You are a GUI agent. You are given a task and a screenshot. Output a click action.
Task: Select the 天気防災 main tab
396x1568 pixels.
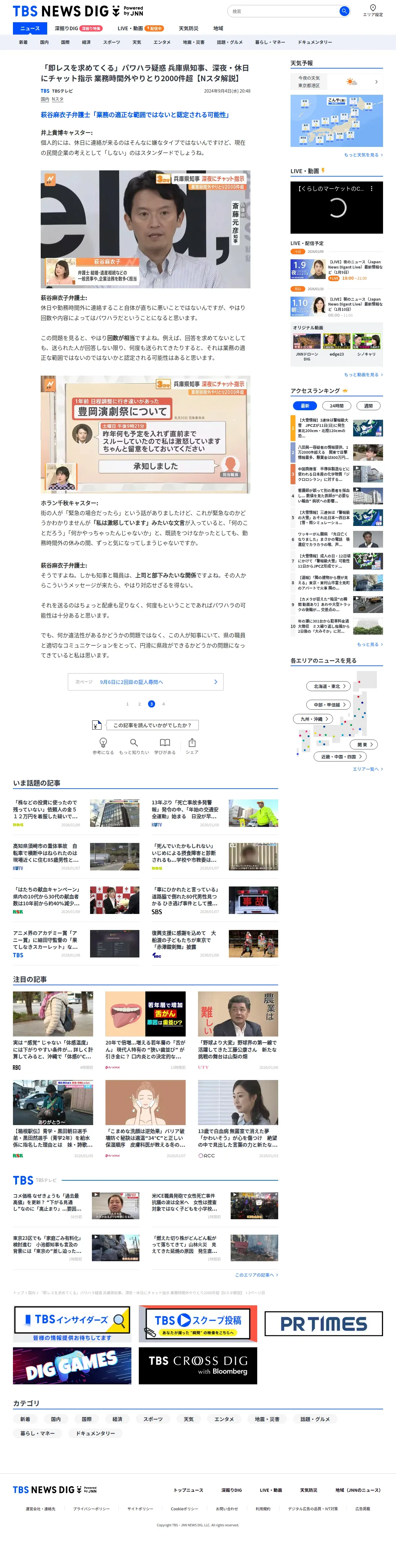pos(188,28)
